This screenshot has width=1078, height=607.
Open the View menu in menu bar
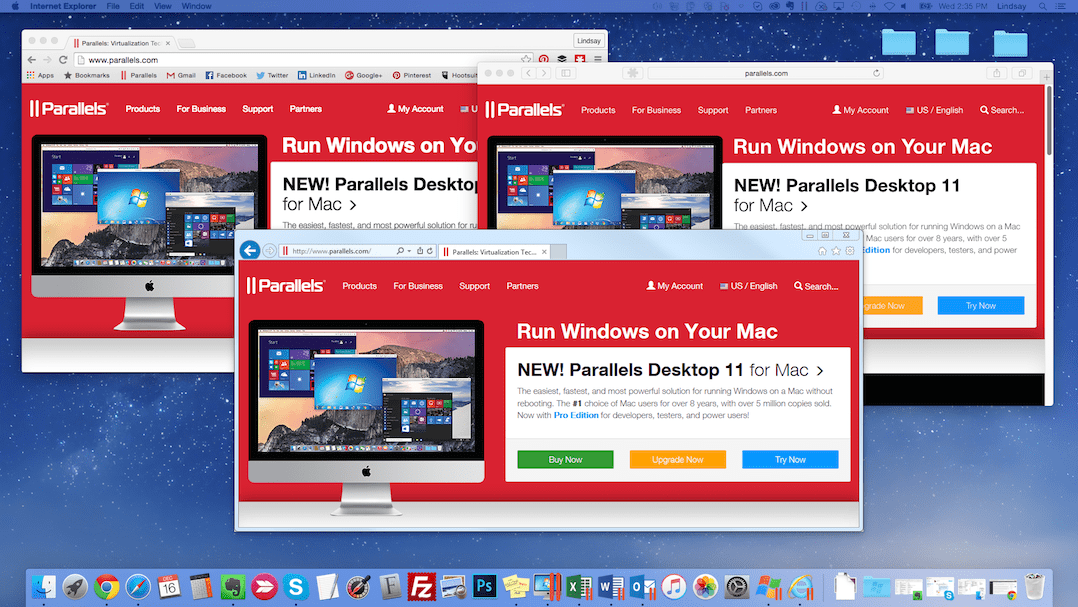pos(163,6)
